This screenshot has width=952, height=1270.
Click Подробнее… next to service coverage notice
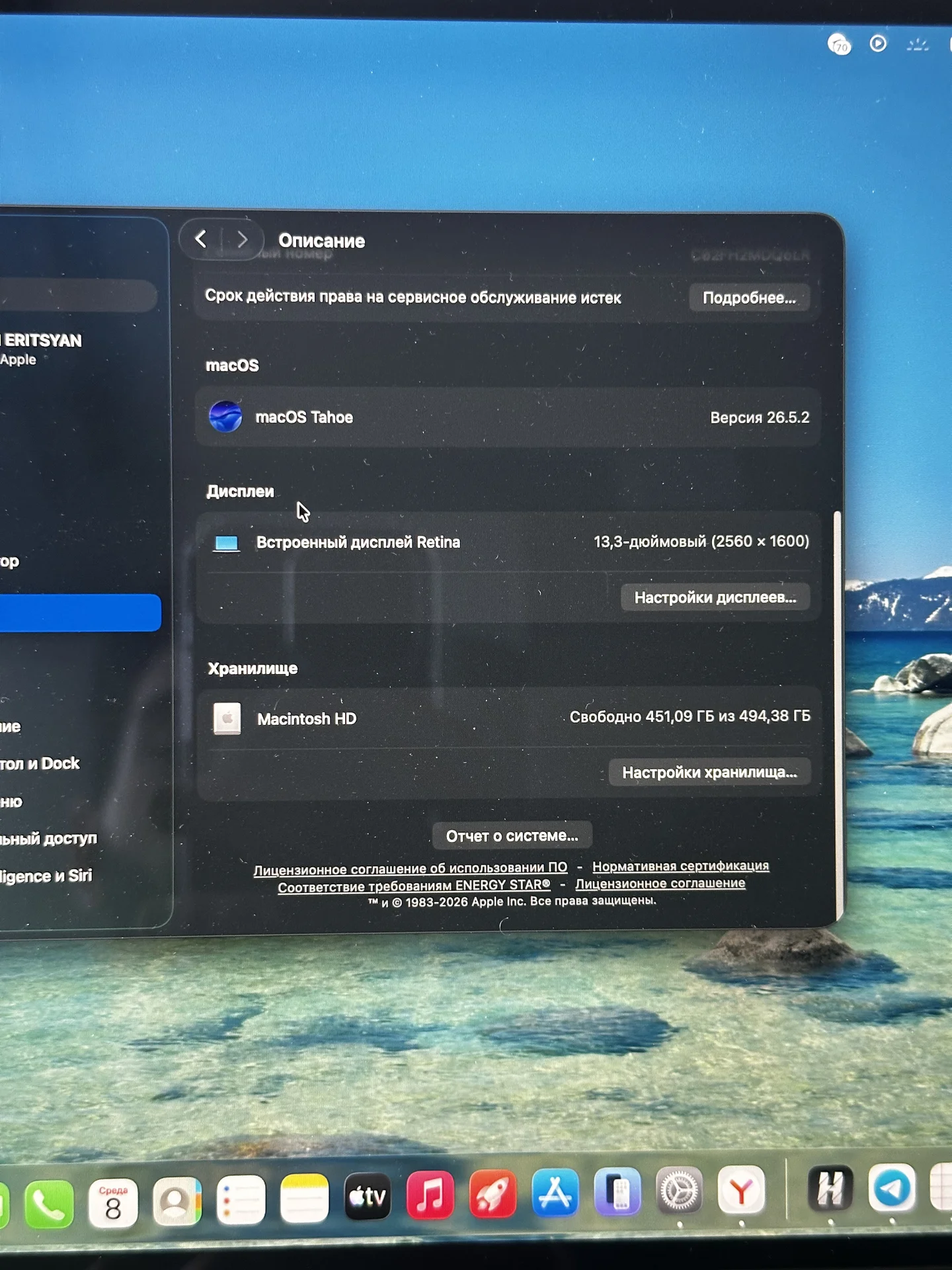point(749,298)
